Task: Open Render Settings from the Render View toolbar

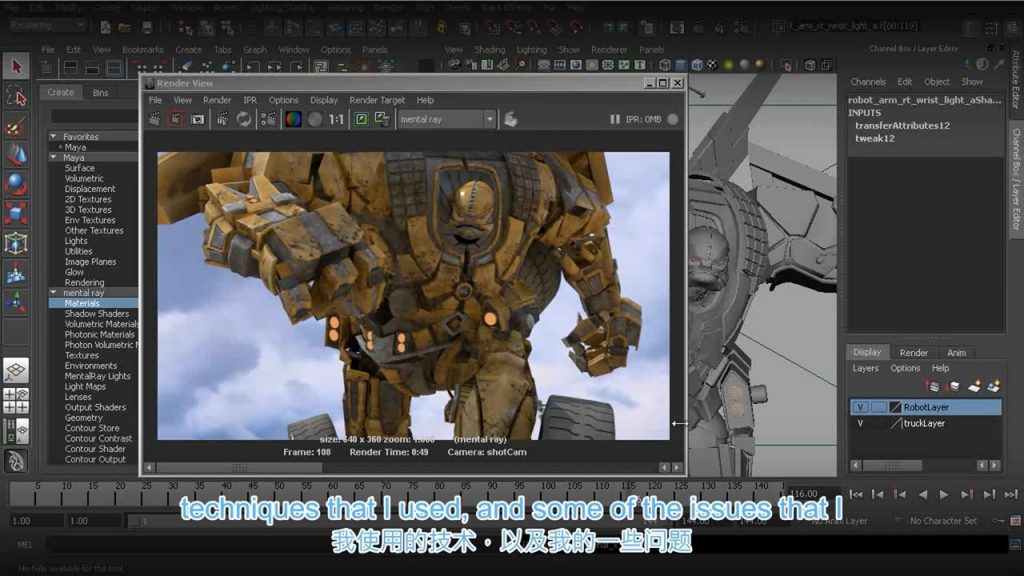Action: pyautogui.click(x=268, y=119)
